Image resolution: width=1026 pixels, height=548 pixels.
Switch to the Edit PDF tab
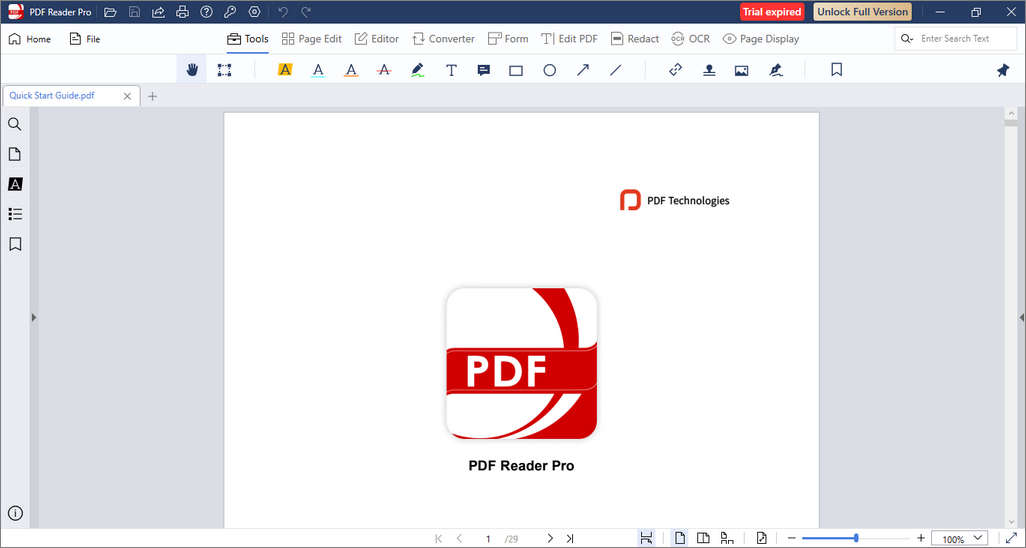point(569,39)
